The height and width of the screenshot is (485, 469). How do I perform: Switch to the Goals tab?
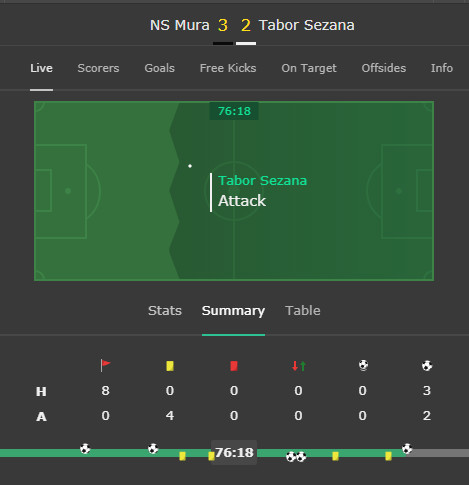tap(159, 68)
